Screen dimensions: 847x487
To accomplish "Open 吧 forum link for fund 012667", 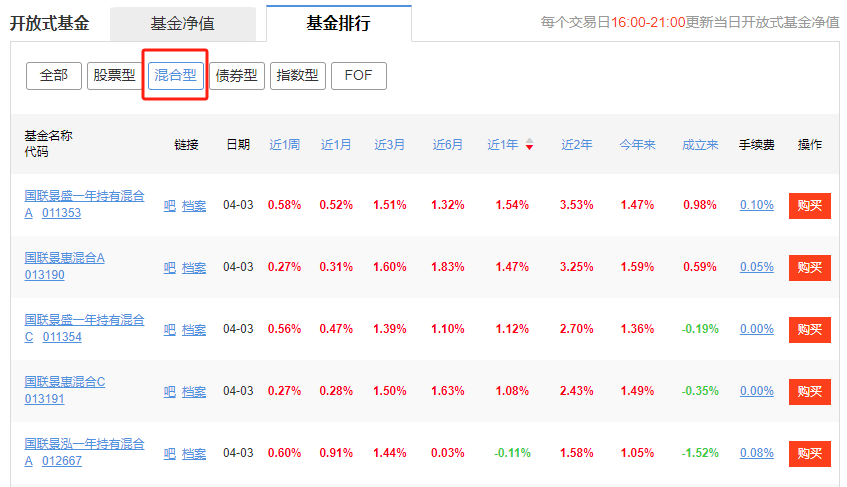I will [x=170, y=454].
